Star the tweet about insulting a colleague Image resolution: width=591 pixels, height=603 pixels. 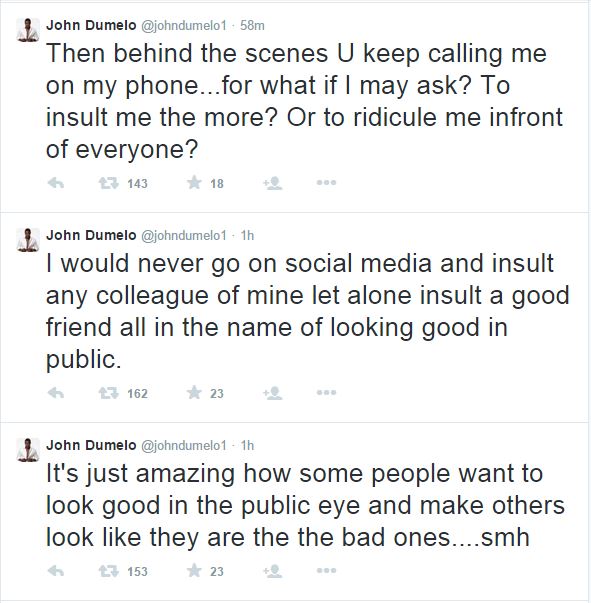[x=195, y=393]
